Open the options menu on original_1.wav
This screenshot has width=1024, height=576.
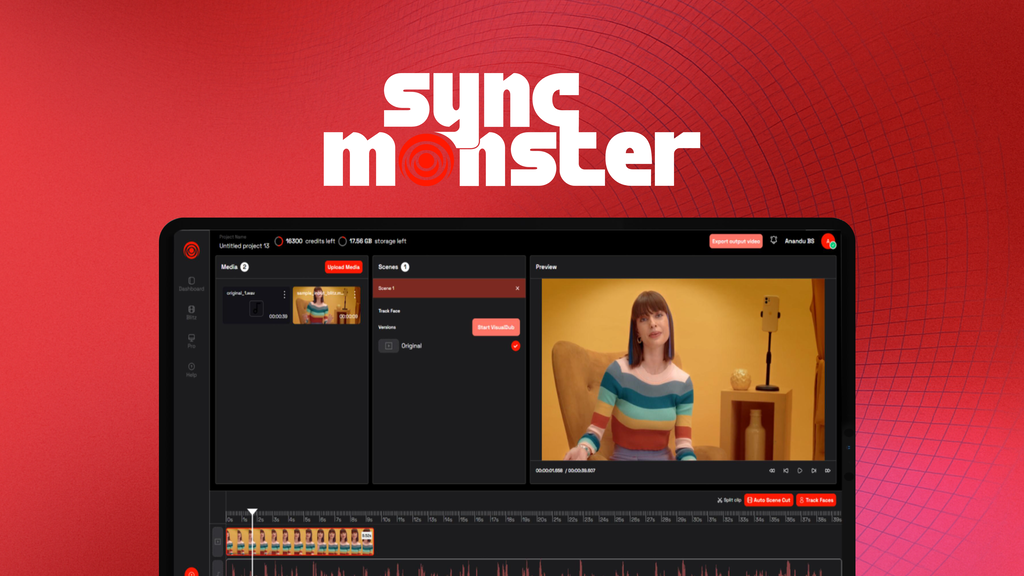(x=284, y=295)
